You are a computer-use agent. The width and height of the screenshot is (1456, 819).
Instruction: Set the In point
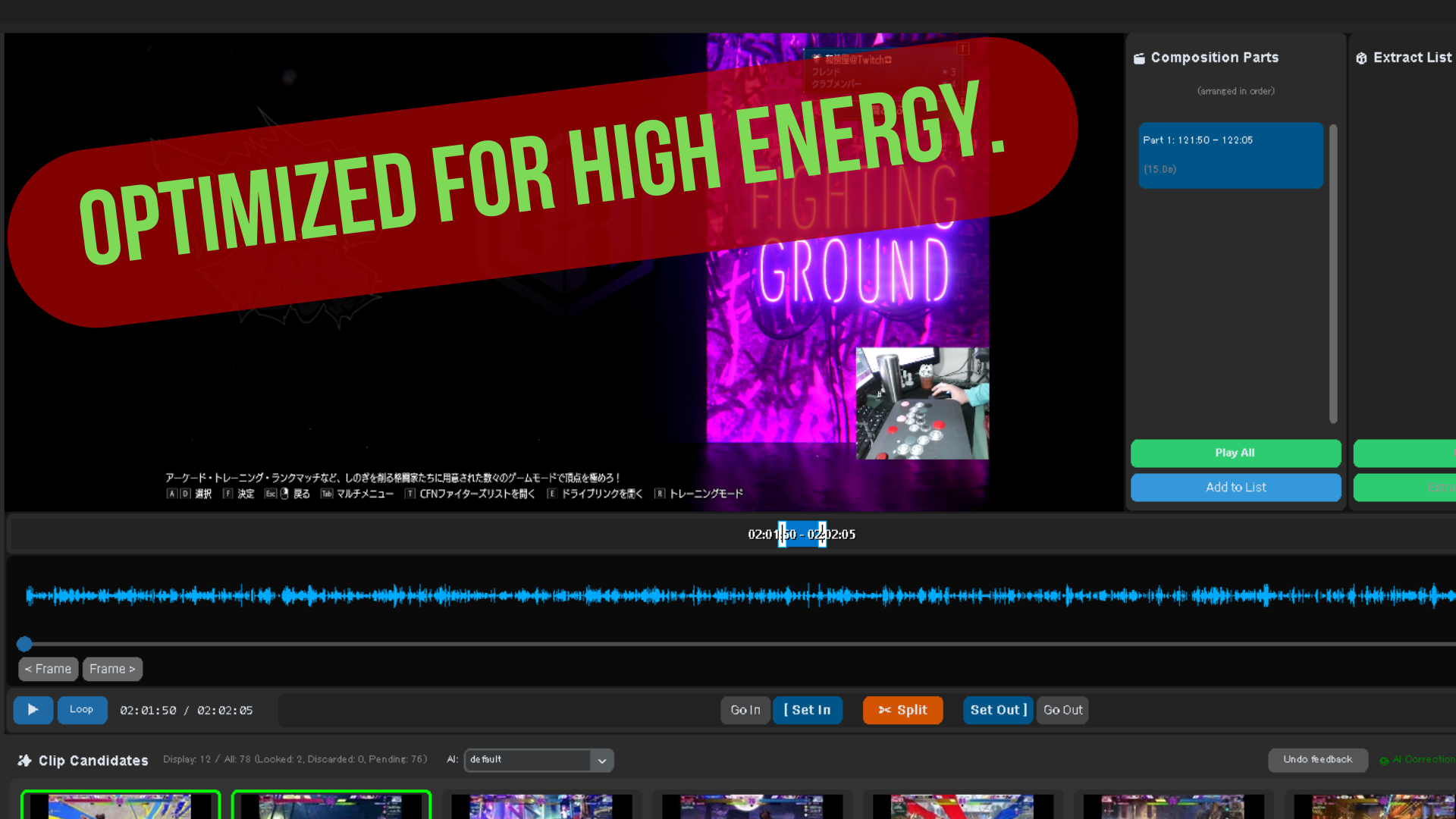click(x=807, y=710)
